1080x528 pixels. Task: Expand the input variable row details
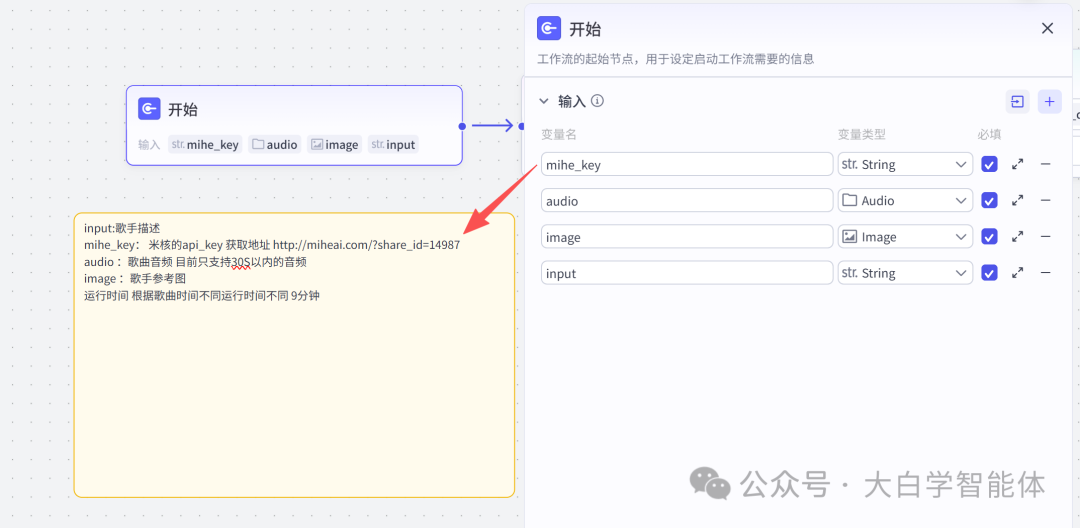(1017, 273)
